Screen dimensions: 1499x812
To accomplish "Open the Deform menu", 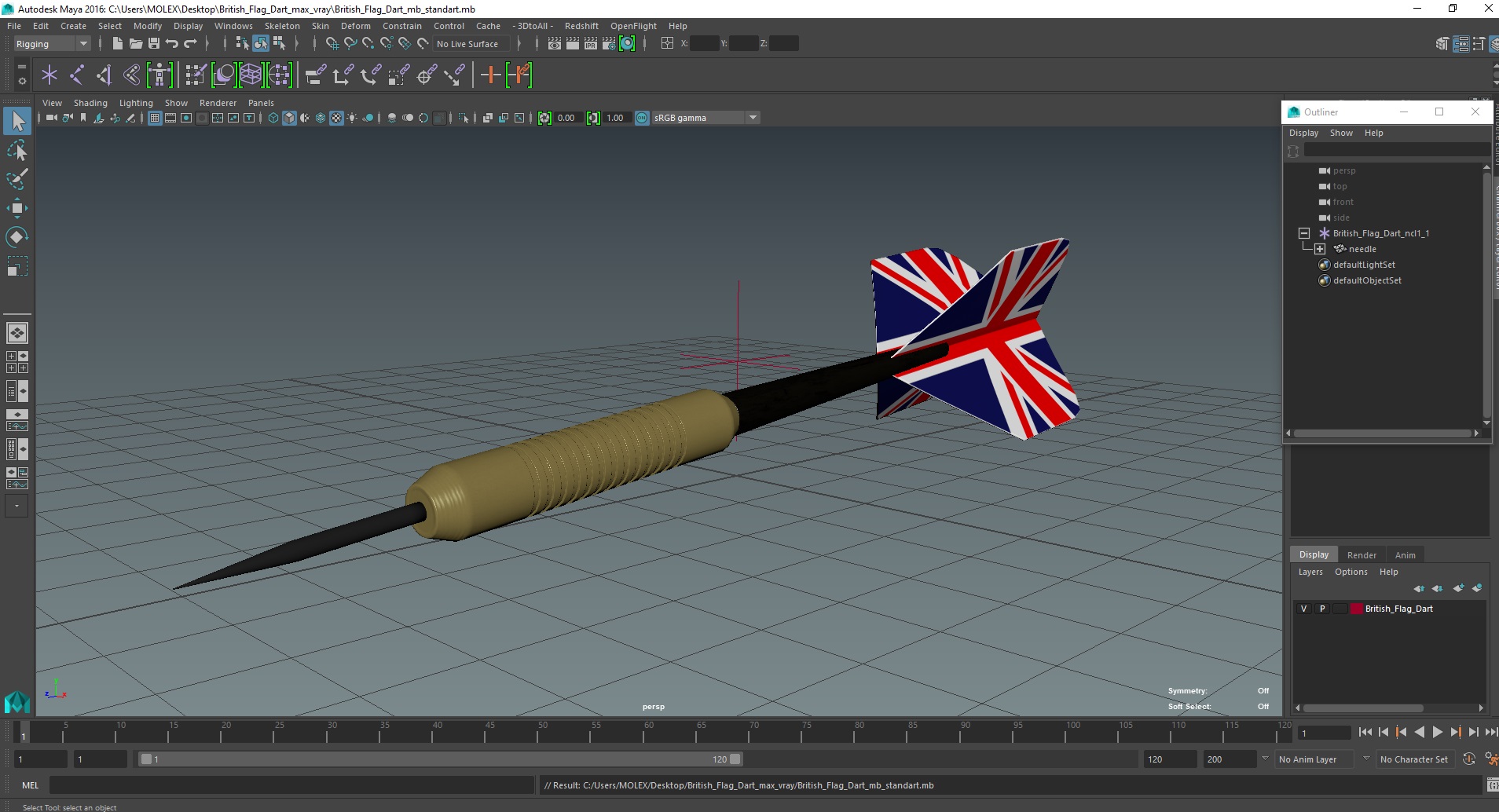I will tap(355, 26).
